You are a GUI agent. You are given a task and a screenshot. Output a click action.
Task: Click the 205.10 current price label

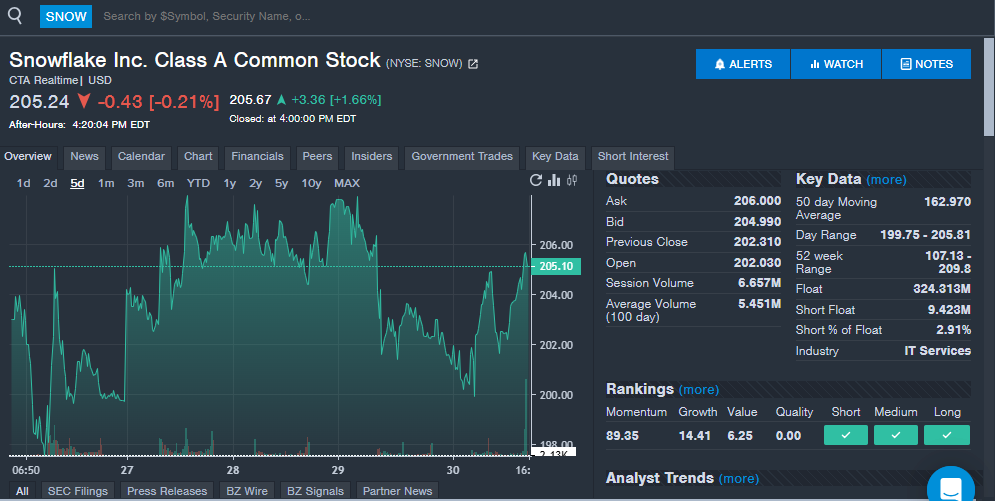(556, 266)
